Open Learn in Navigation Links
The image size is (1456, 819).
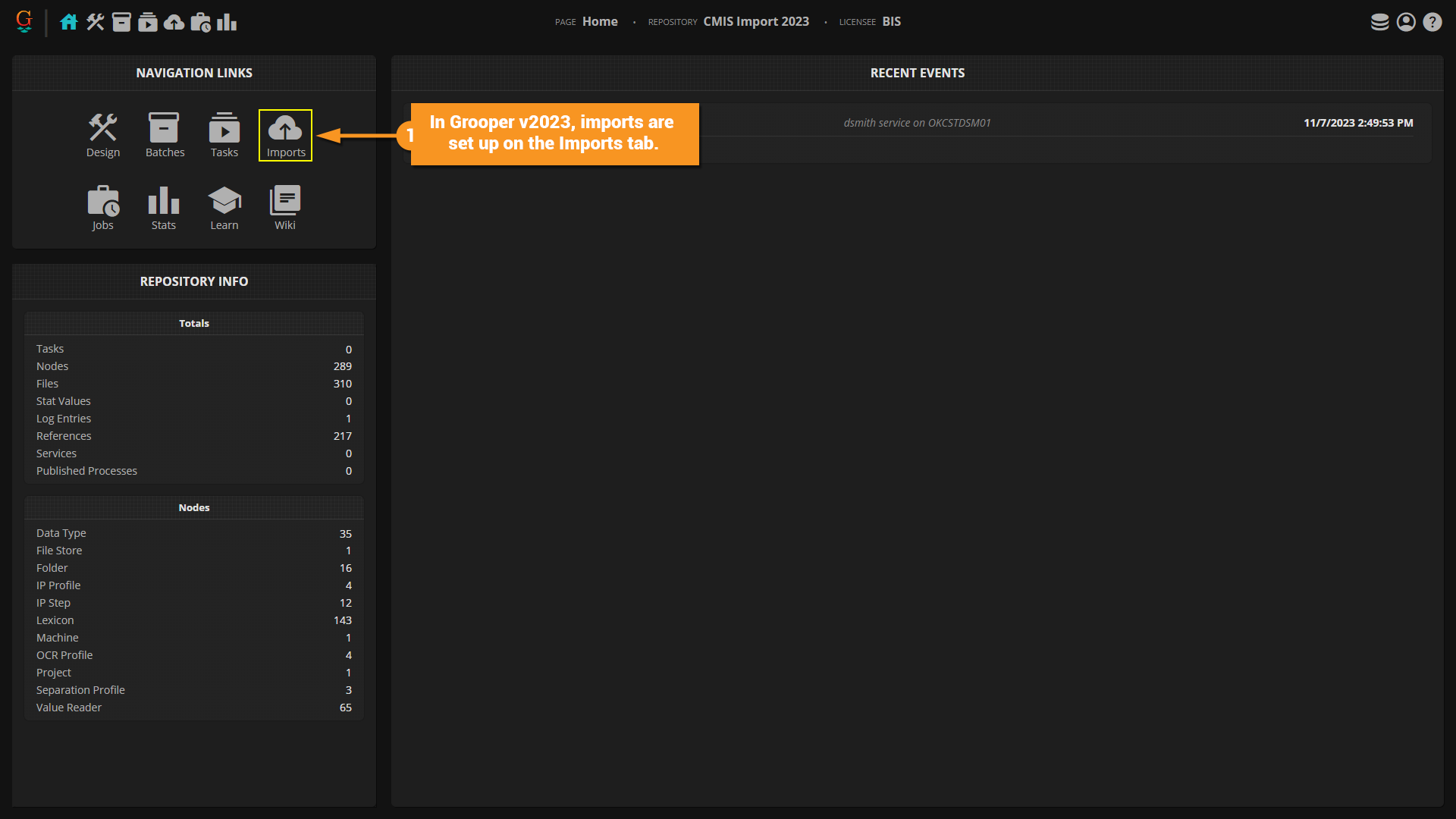pos(224,208)
